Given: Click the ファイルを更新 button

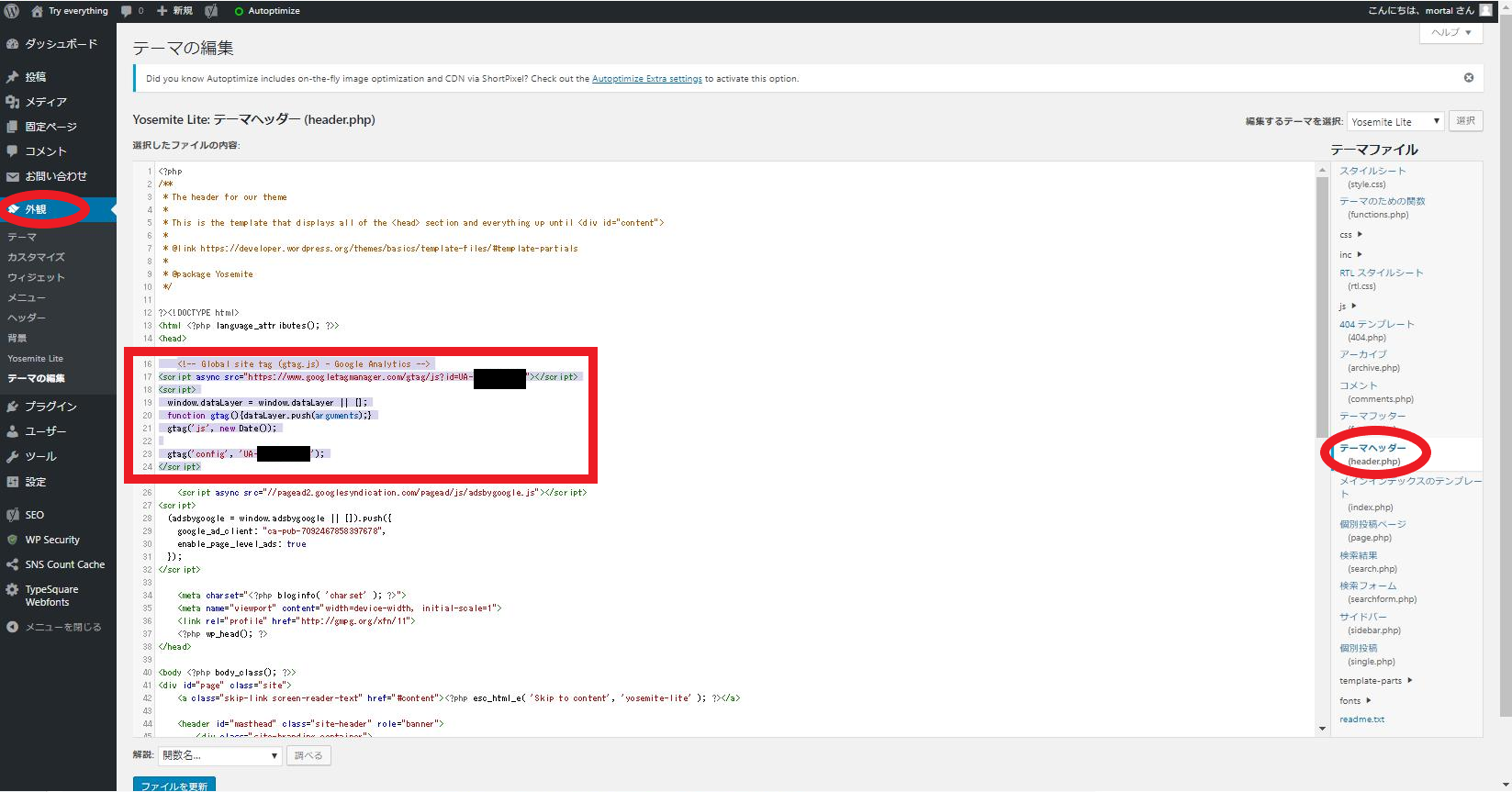Looking at the screenshot, I should [174, 786].
